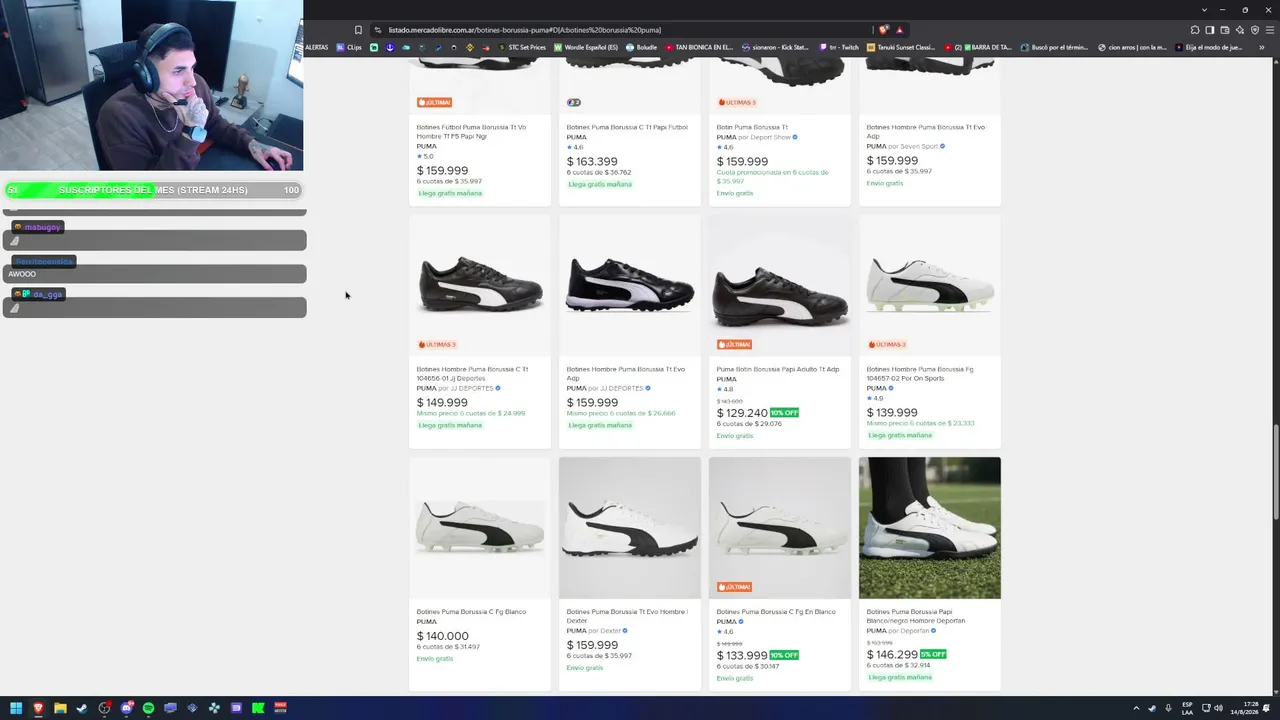Open Botin Puma Borussia Tt by Deport Show
Screen dimensions: 1280x720
(752, 127)
